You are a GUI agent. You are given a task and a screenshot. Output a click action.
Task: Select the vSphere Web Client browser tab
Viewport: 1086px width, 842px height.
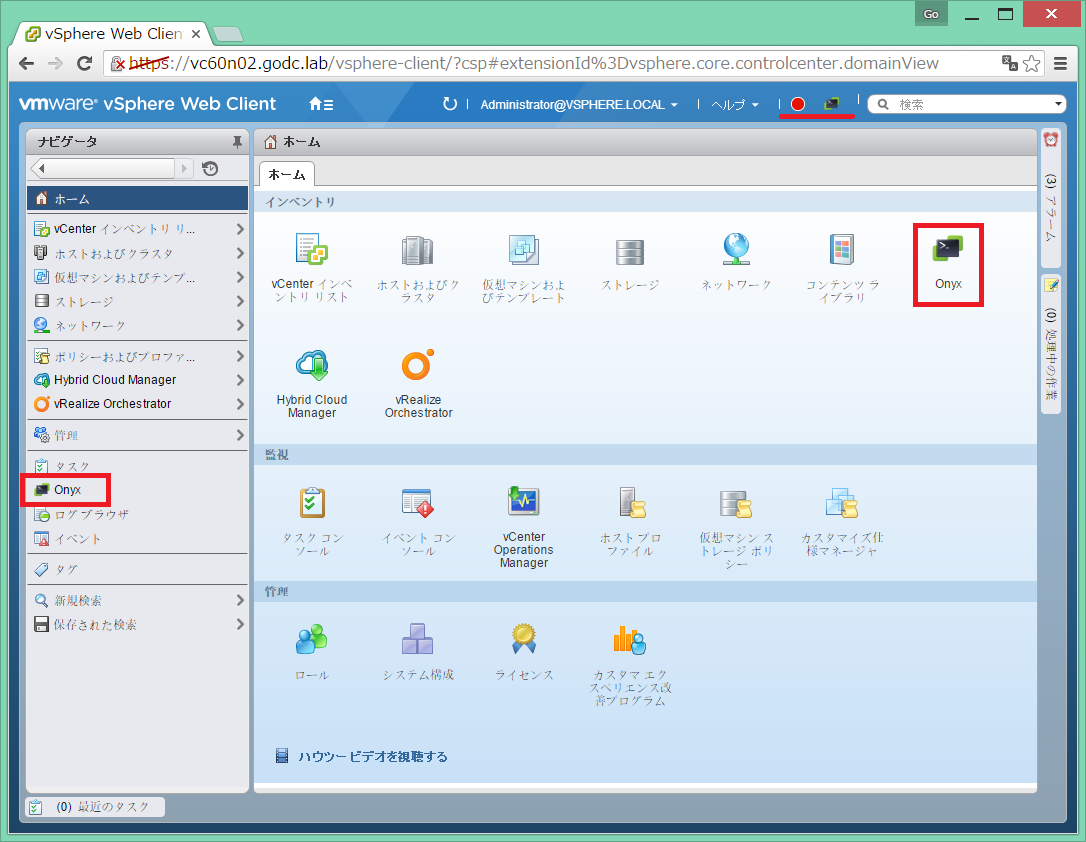tap(112, 34)
